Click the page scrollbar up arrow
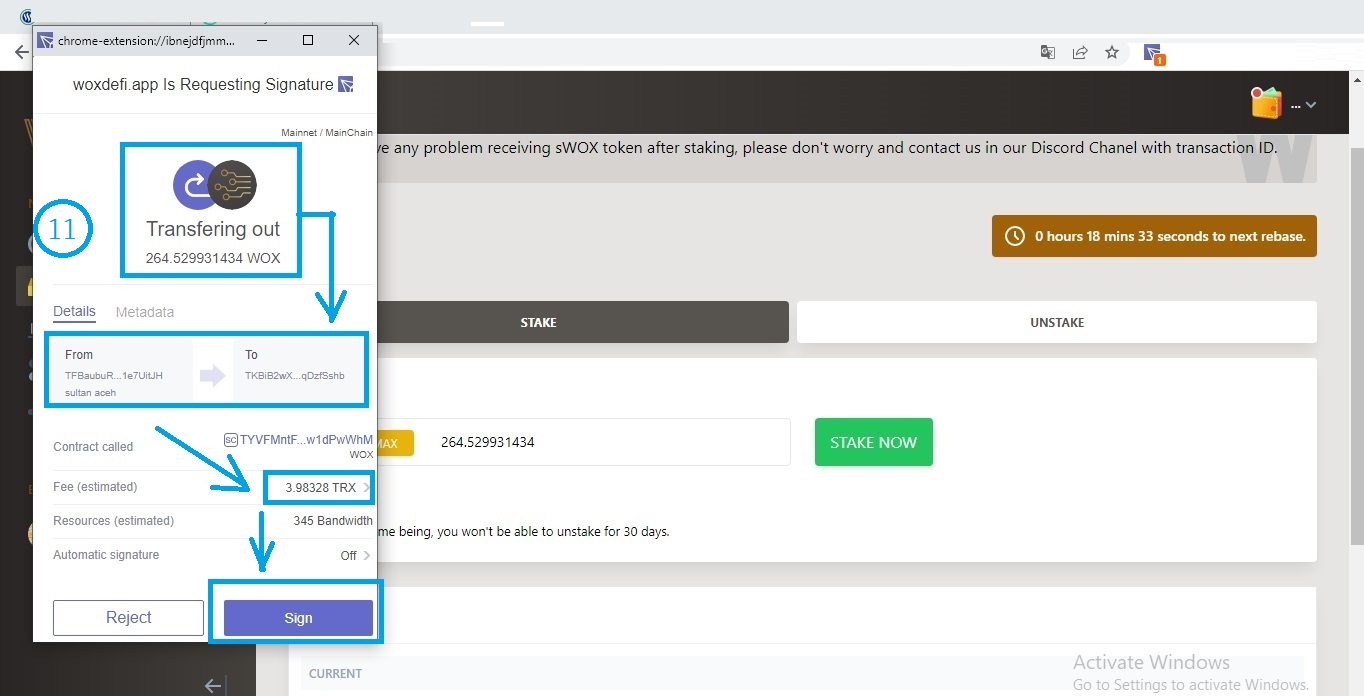The image size is (1364, 696). [1356, 80]
